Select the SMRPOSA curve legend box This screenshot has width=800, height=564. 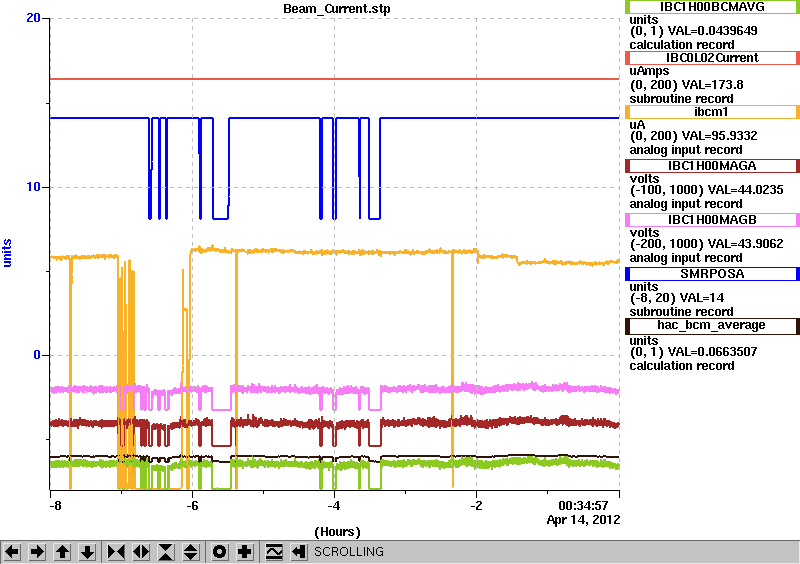click(712, 274)
